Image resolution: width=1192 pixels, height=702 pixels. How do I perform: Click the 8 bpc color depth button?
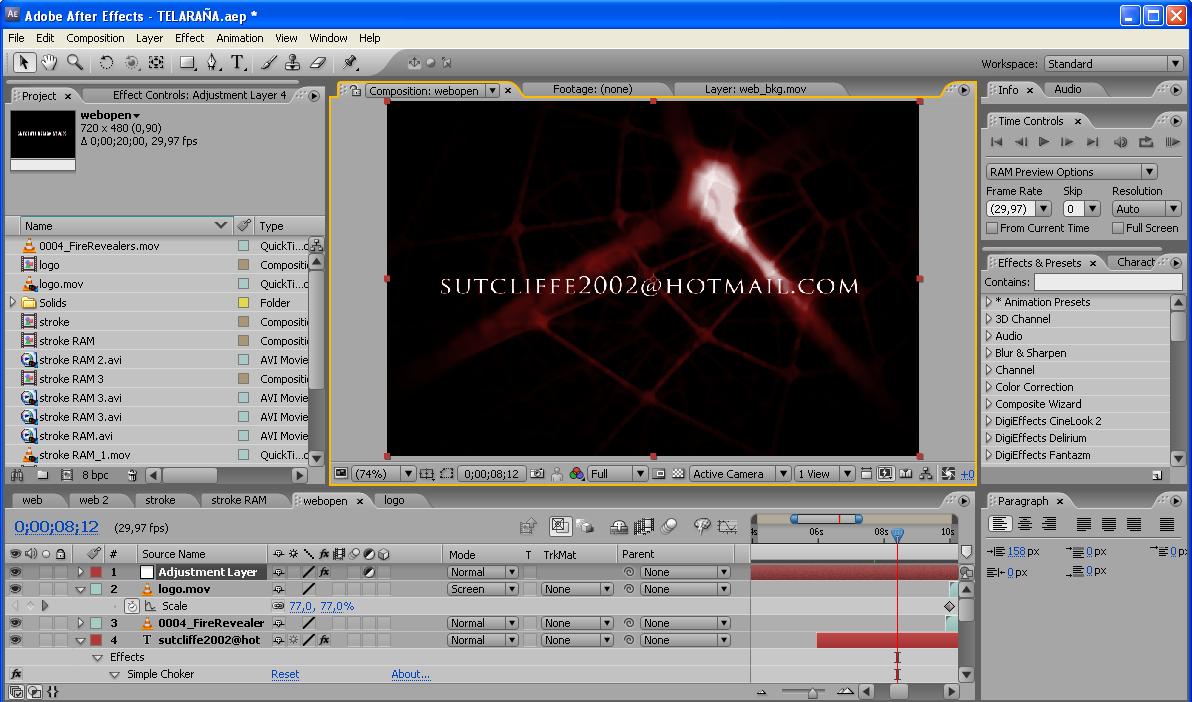(x=95, y=475)
